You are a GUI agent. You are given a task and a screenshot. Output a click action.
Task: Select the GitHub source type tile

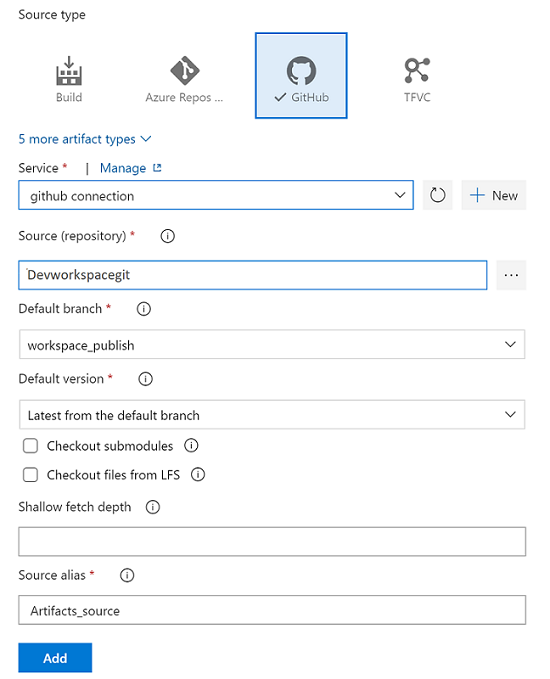coord(301,75)
